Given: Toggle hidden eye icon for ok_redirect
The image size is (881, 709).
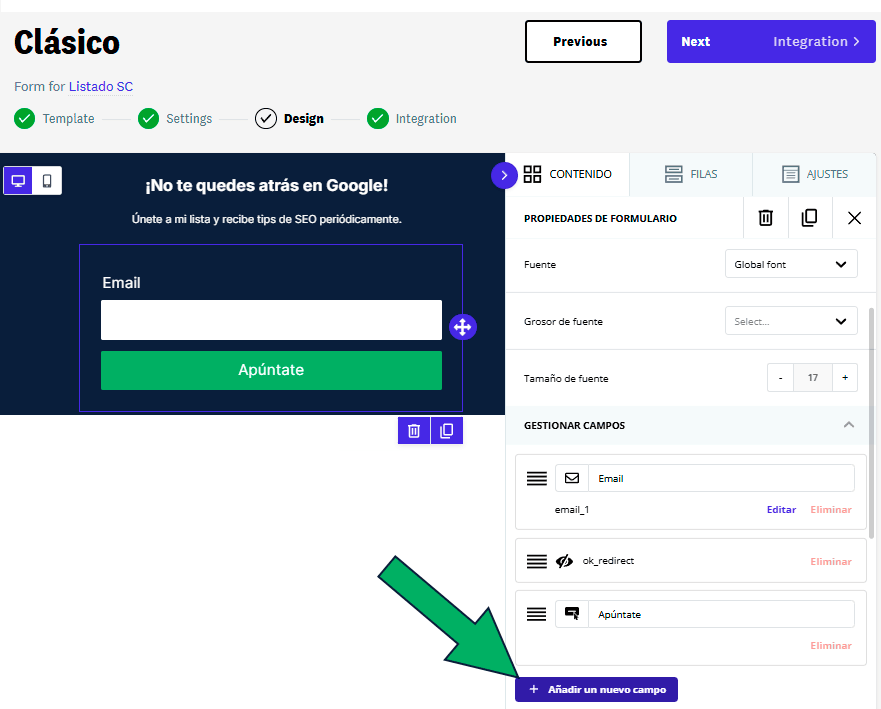Looking at the screenshot, I should click(x=565, y=561).
